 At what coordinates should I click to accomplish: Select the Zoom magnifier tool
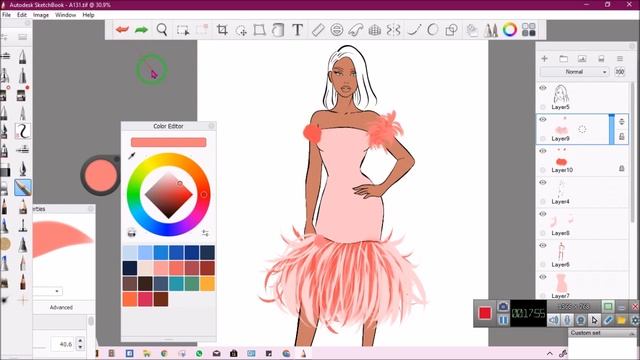162,30
